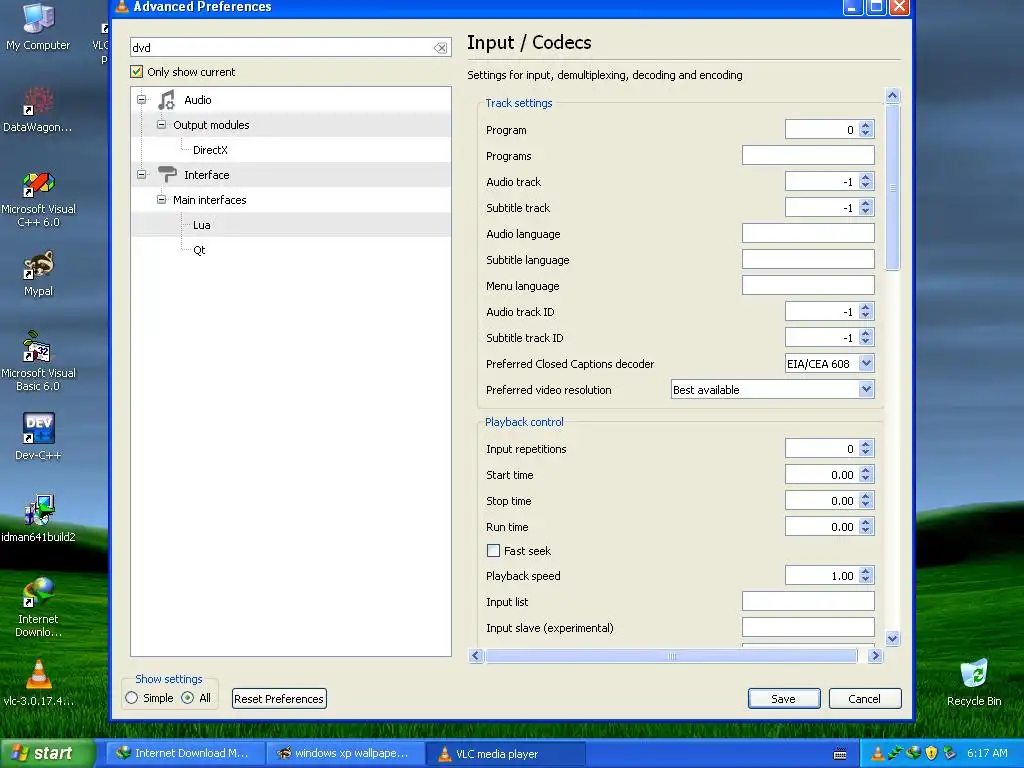The width and height of the screenshot is (1024, 768).
Task: Click the VLC cone tray icon
Action: click(x=878, y=753)
